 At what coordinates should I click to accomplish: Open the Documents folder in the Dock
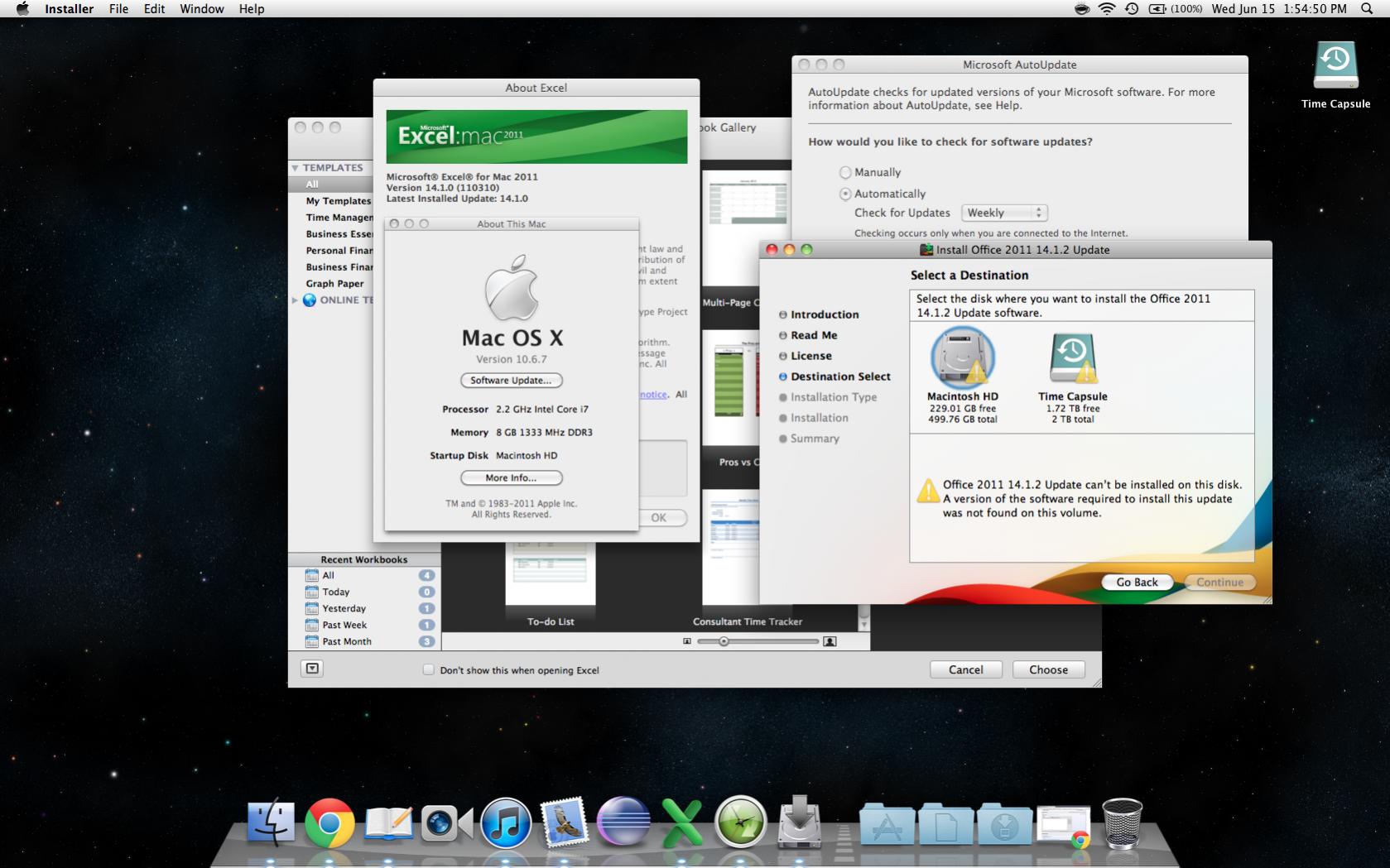point(945,824)
